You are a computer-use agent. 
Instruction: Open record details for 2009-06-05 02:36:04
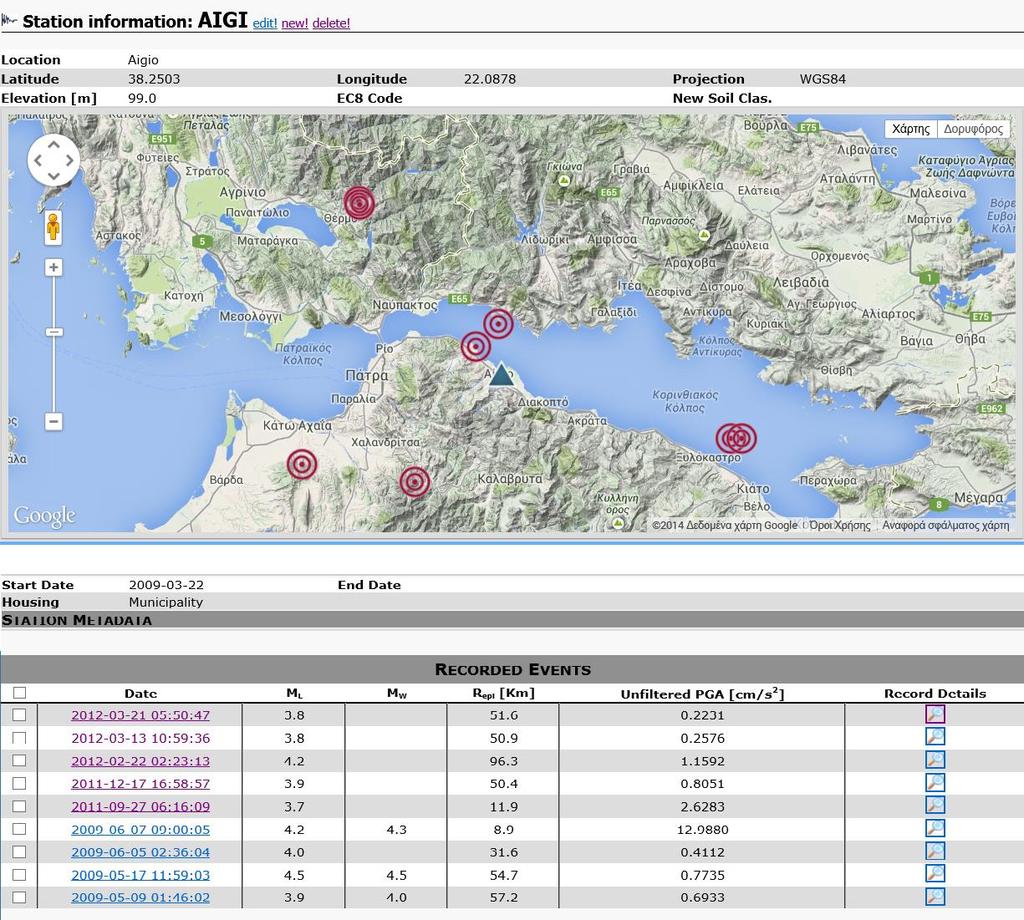click(x=935, y=851)
